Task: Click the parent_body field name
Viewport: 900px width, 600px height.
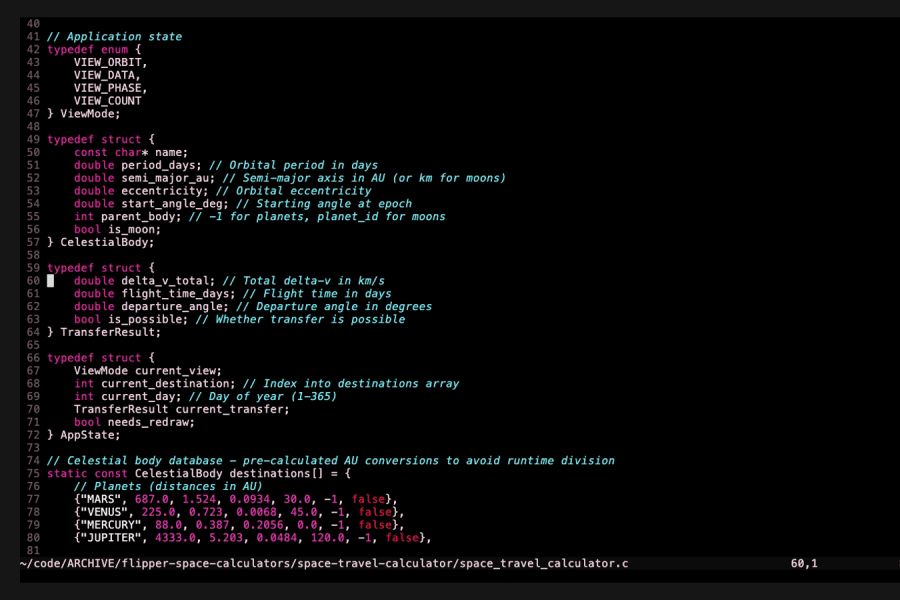Action: [138, 216]
